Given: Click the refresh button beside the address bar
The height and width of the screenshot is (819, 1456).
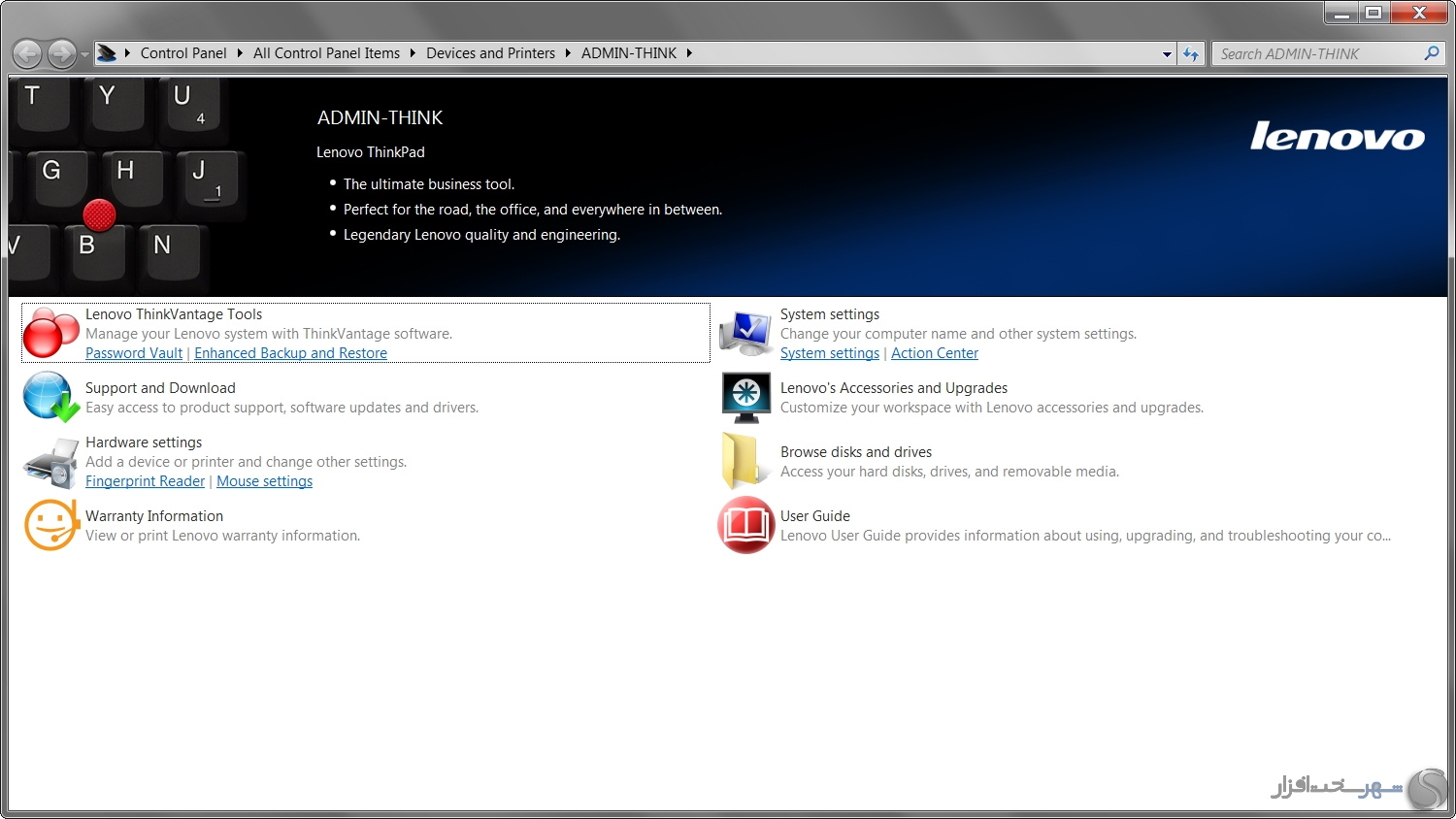Looking at the screenshot, I should click(1191, 54).
